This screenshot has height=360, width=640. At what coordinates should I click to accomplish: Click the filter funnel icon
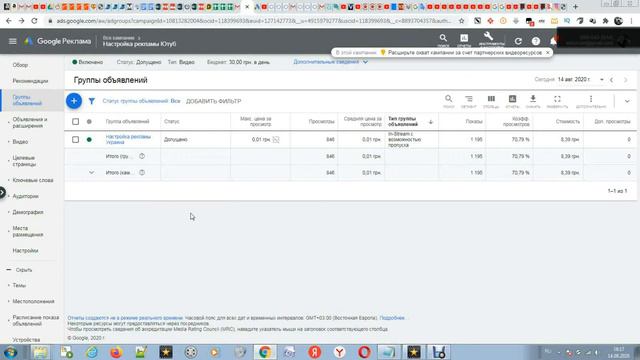pyautogui.click(x=92, y=101)
